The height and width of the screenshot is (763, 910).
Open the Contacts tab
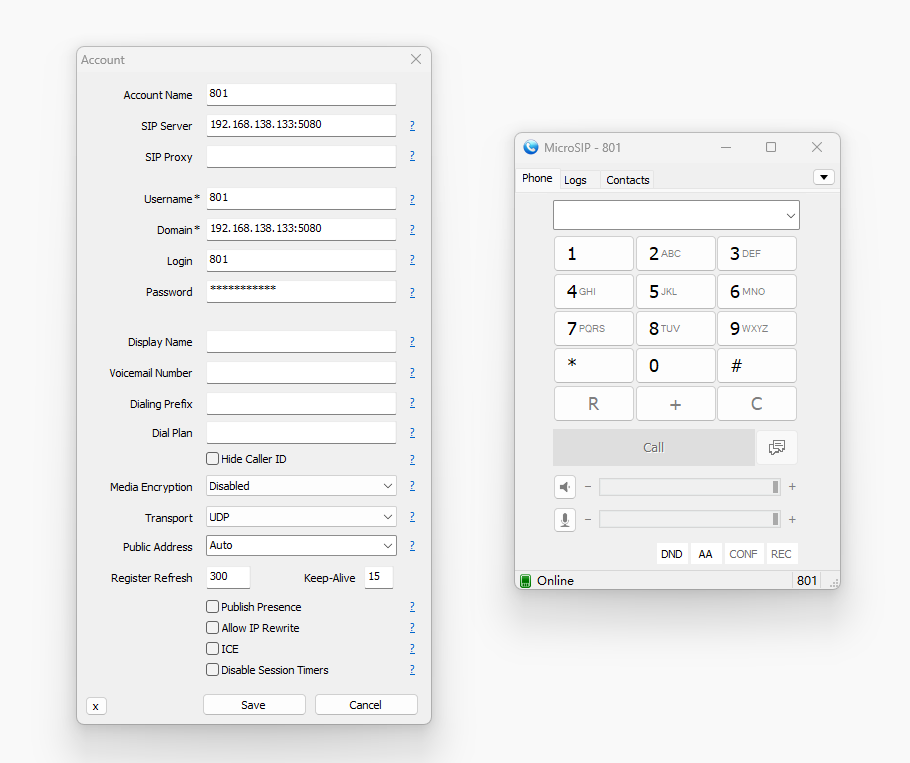(x=628, y=180)
